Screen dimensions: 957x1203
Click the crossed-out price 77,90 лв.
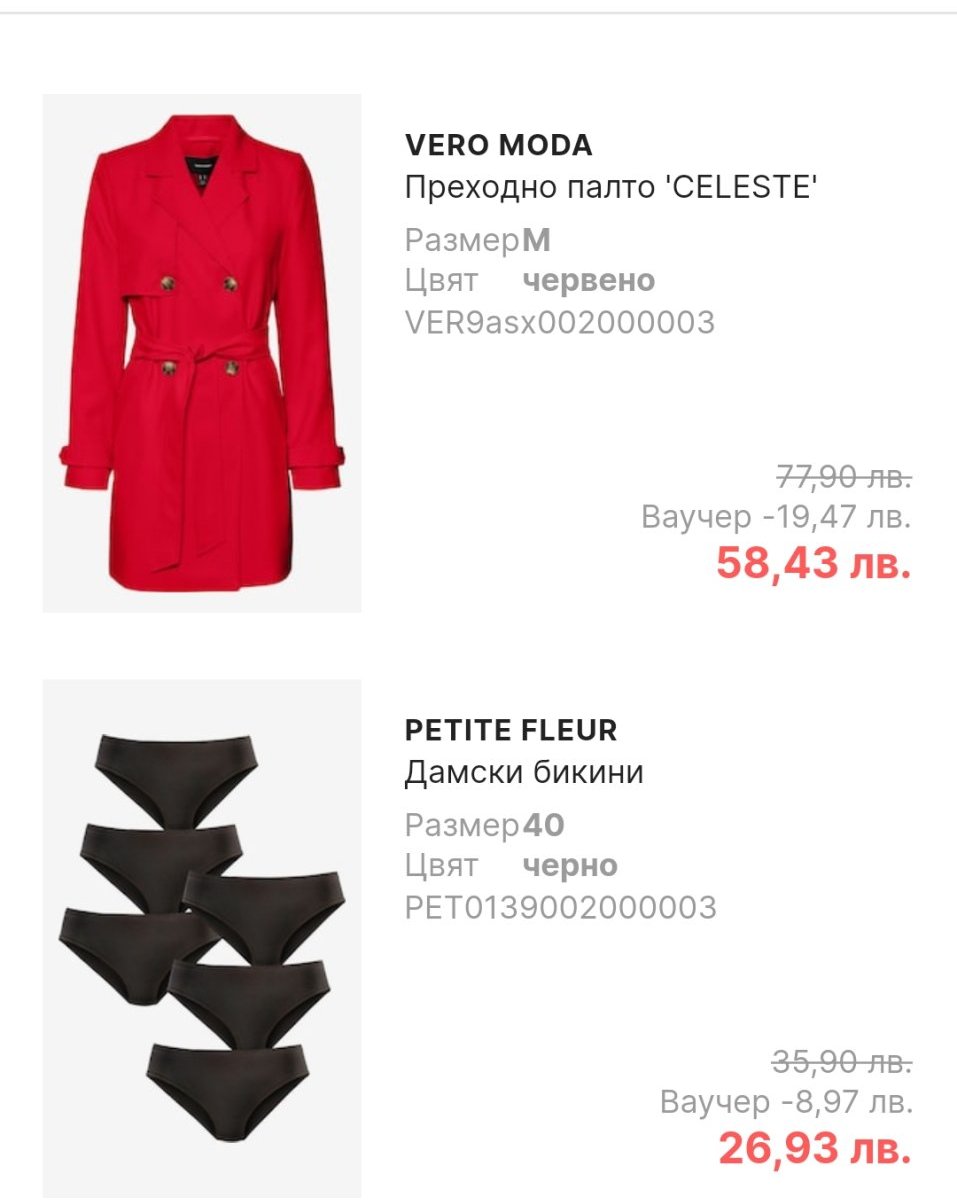[844, 478]
